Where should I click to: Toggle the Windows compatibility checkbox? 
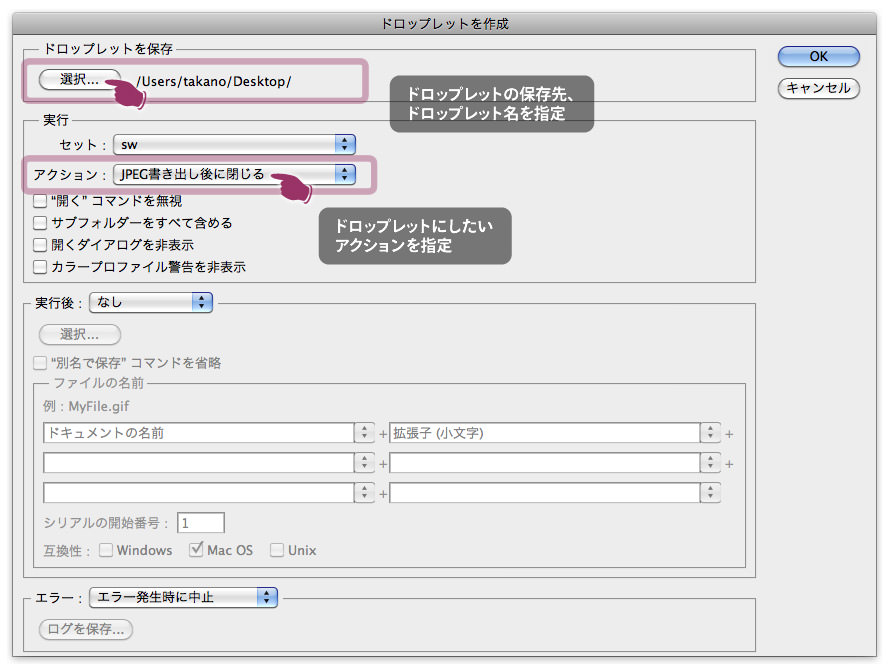[x=105, y=550]
